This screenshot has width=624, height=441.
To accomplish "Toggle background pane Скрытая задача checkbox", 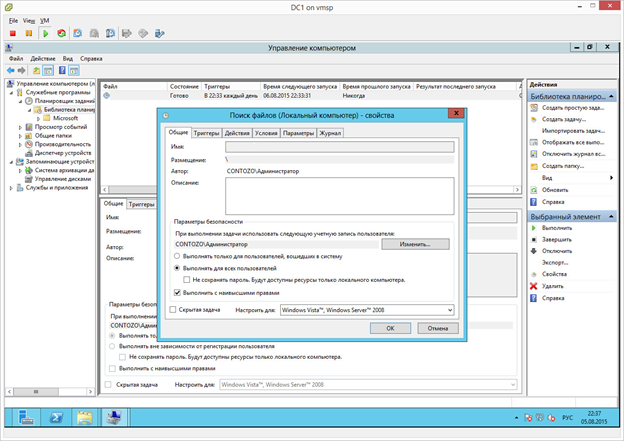I will click(x=108, y=384).
